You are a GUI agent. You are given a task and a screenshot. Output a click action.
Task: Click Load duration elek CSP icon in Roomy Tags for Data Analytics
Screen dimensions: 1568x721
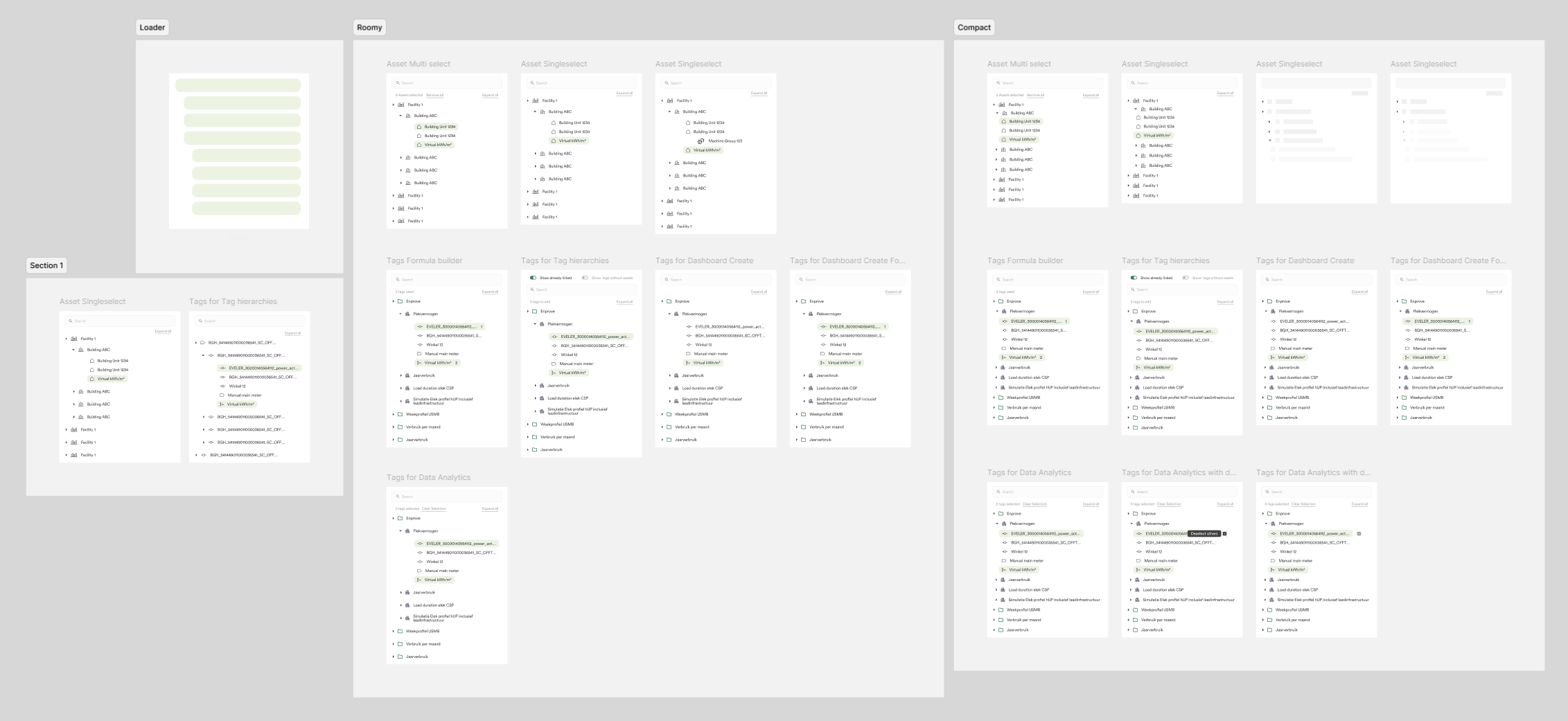pyautogui.click(x=407, y=605)
